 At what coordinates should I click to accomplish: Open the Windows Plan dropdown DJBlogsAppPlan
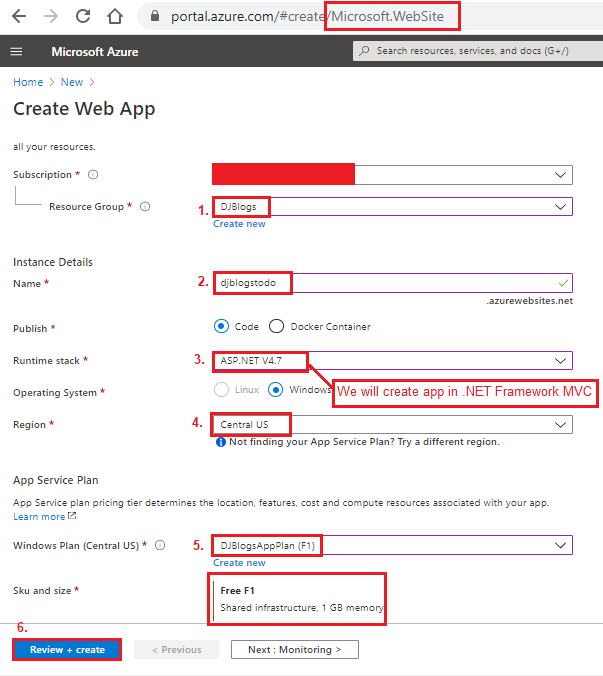pyautogui.click(x=392, y=545)
